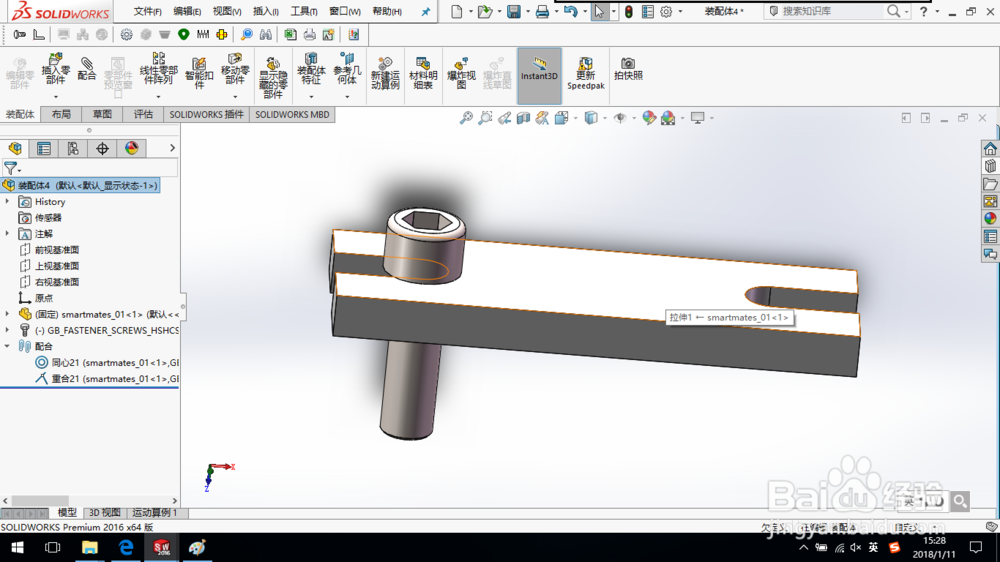This screenshot has width=1000, height=562.
Task: Click the Exploded View (爆炸视图) tool
Action: click(461, 73)
